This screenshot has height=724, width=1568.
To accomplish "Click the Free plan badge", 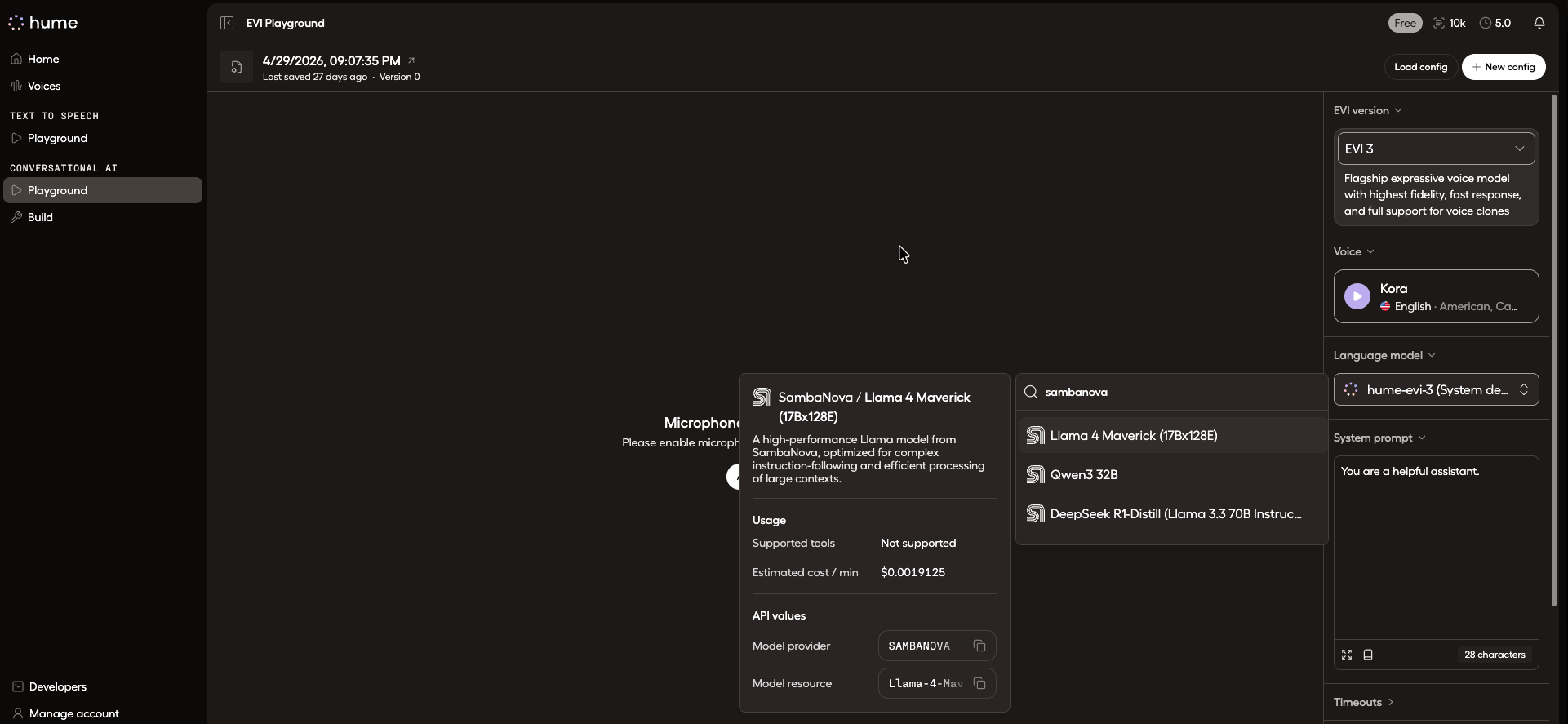I will (1405, 23).
